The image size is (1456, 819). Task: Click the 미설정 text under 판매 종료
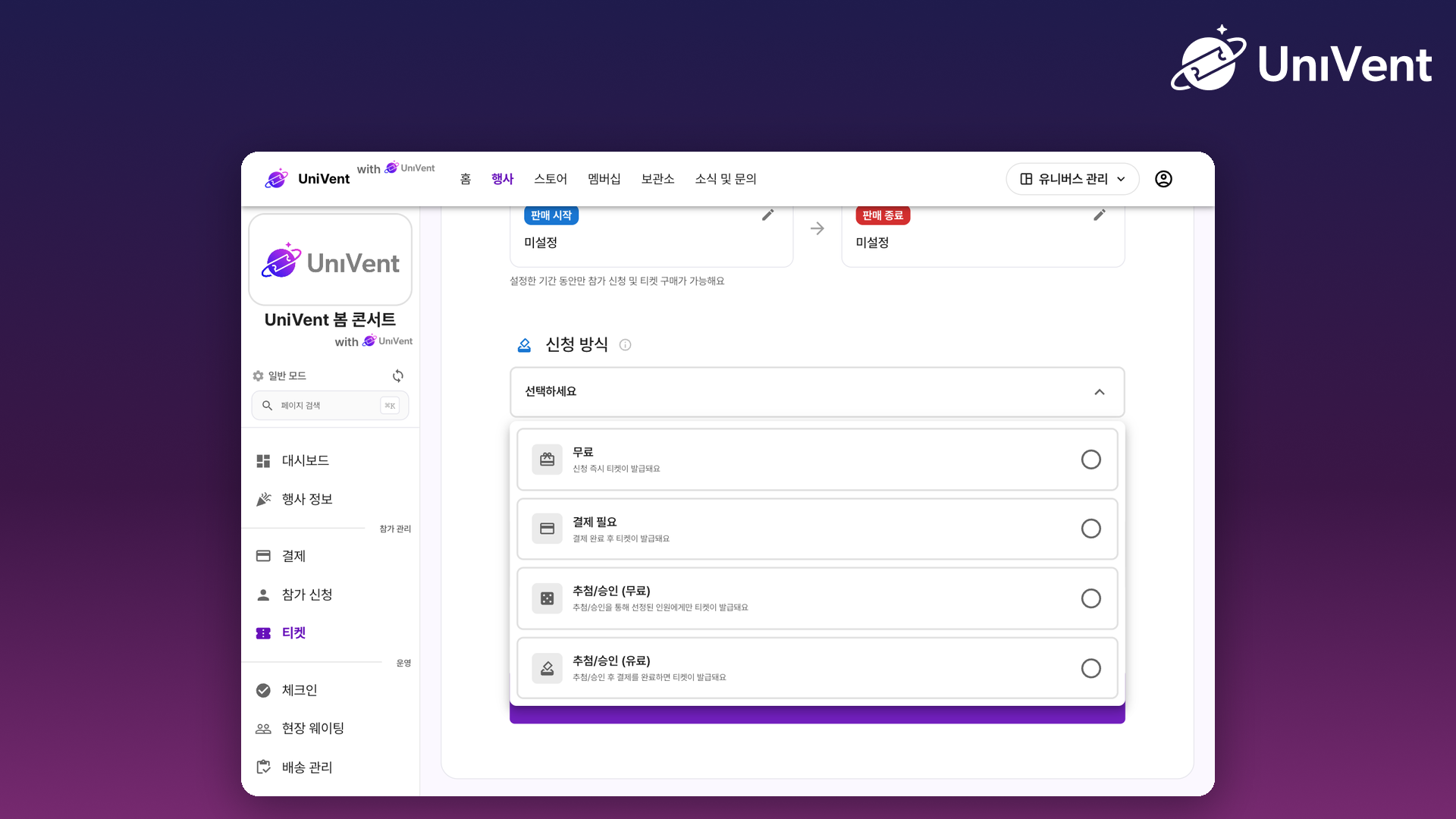point(872,243)
